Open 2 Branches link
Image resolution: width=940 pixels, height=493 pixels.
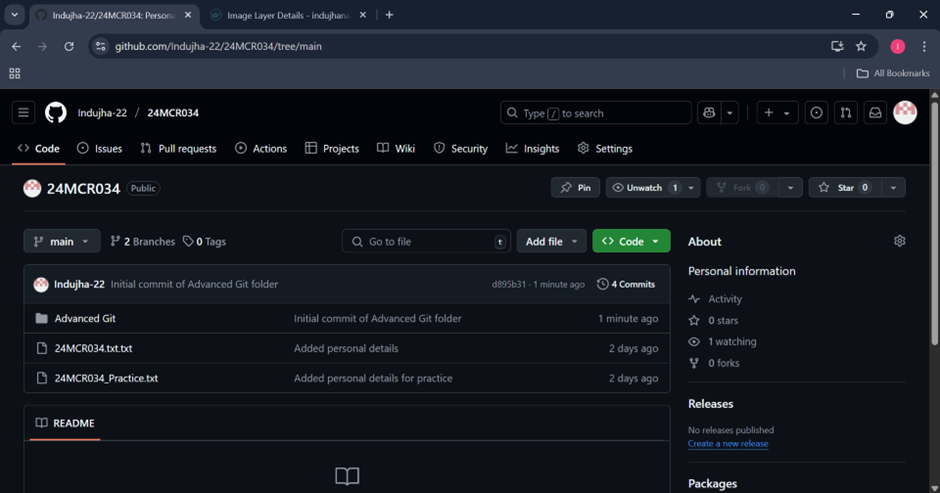point(143,241)
